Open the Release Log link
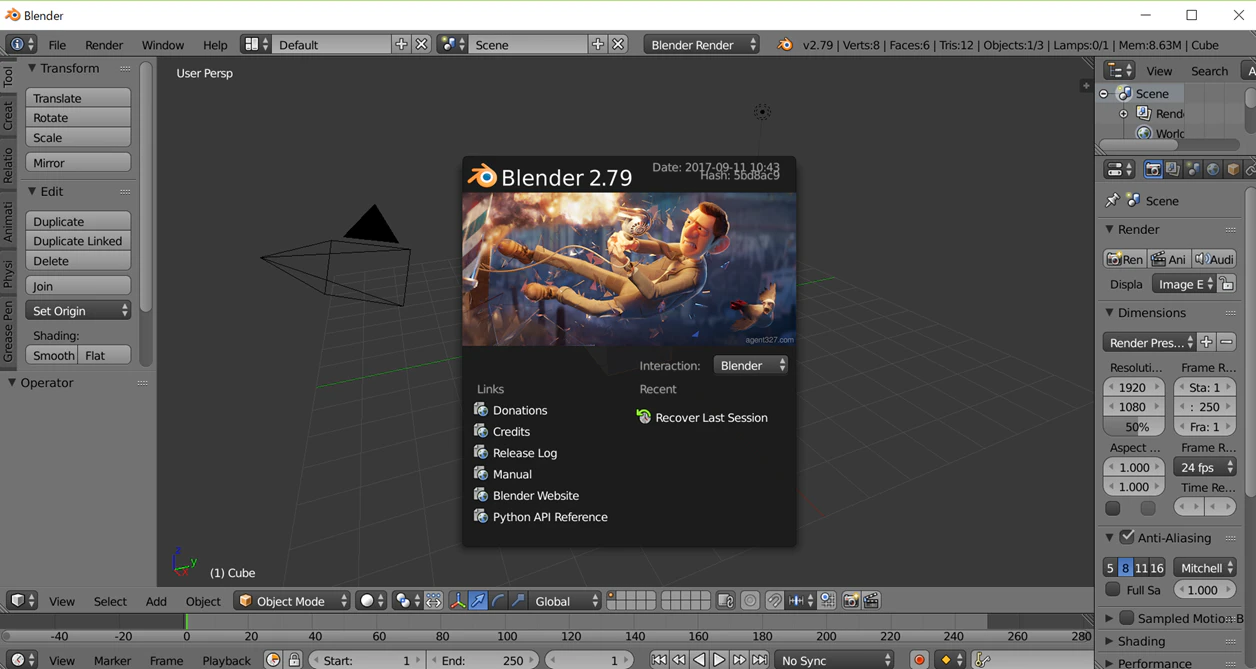 coord(525,453)
